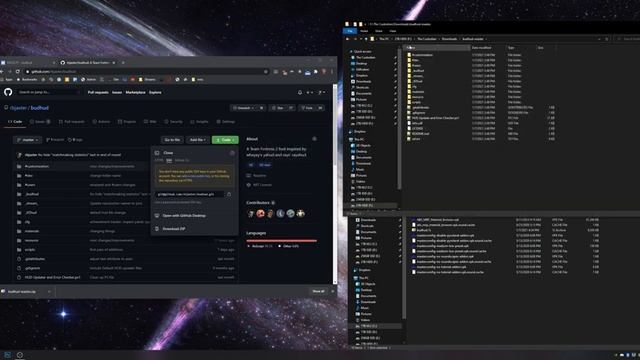Open the Chrome three-dot menu
The image size is (640, 360).
pos(332,71)
